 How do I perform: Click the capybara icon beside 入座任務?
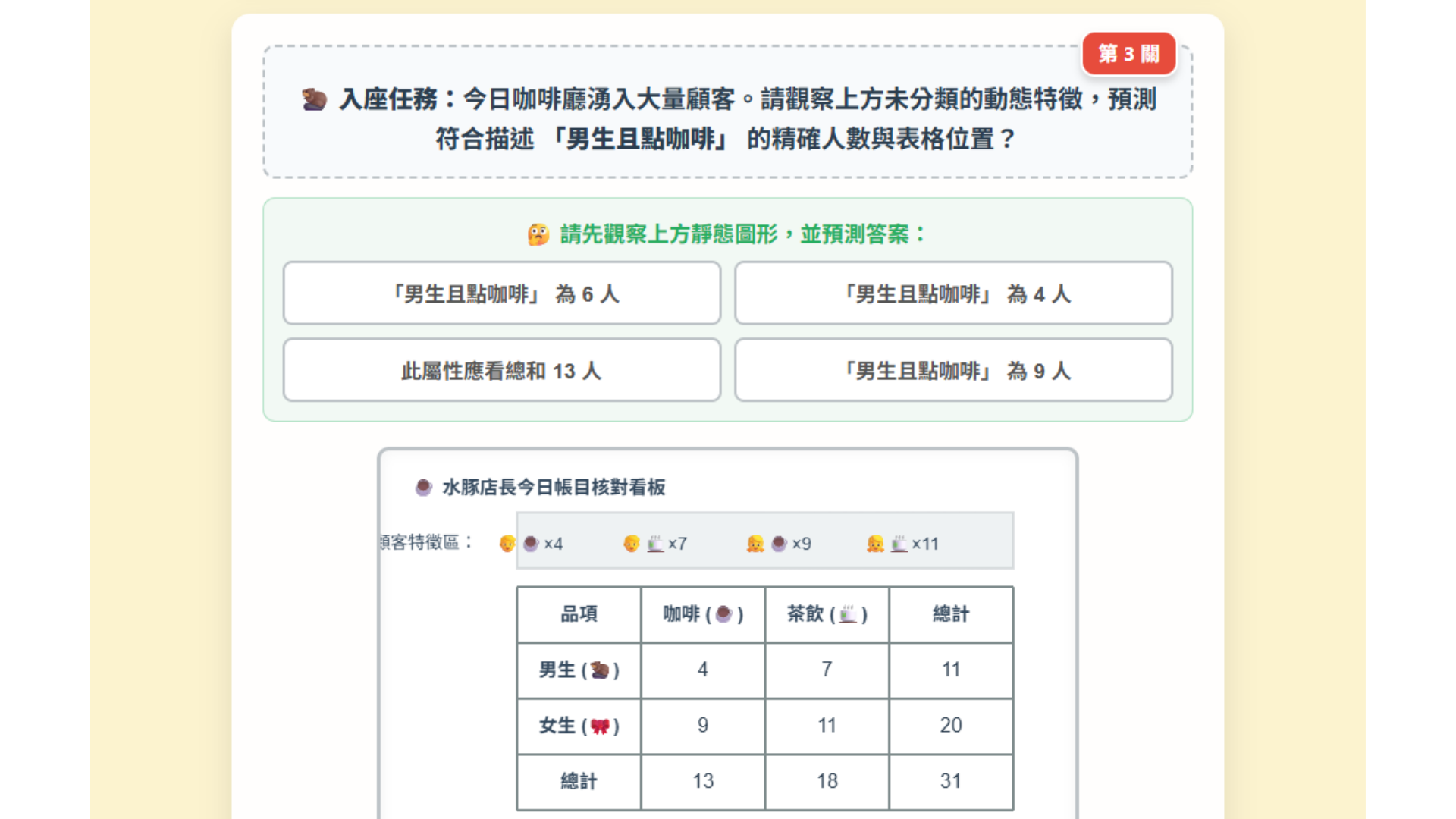pyautogui.click(x=314, y=99)
